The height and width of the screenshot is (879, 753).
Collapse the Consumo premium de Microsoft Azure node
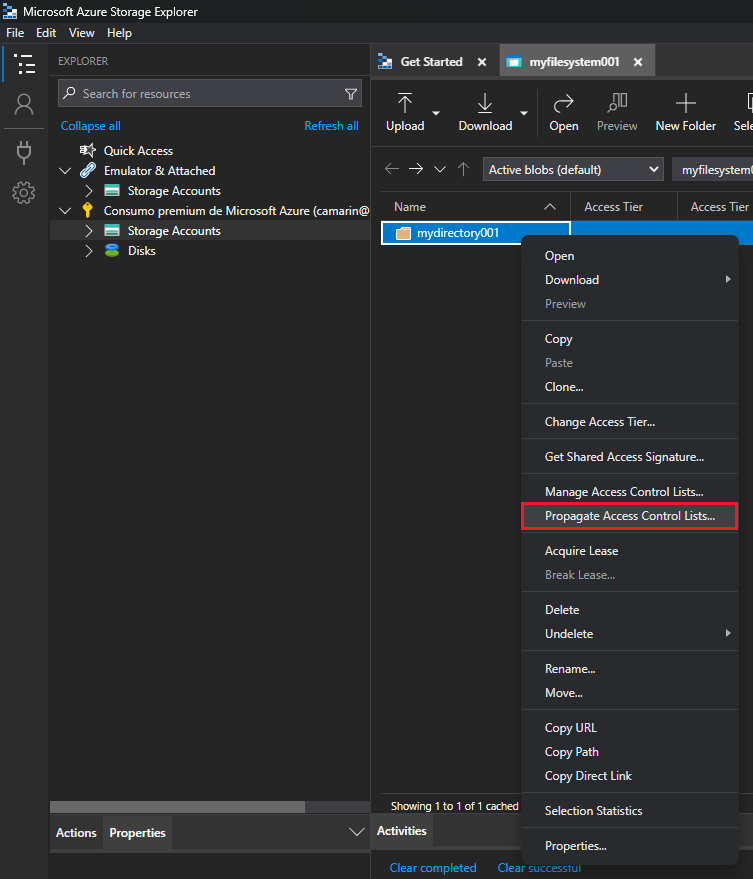click(x=65, y=211)
